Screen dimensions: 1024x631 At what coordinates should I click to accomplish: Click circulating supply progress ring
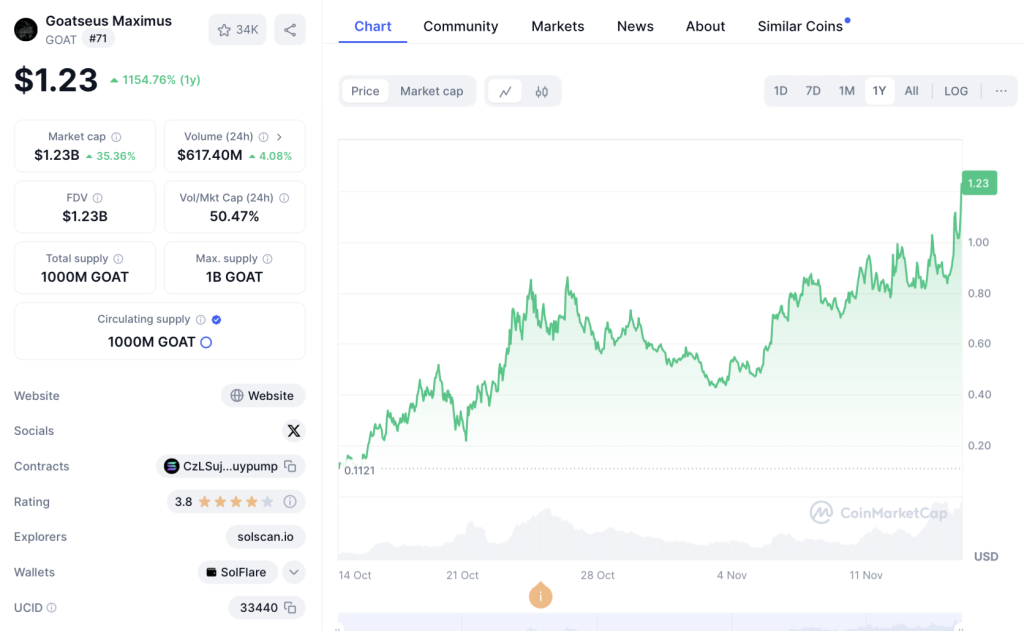(206, 342)
